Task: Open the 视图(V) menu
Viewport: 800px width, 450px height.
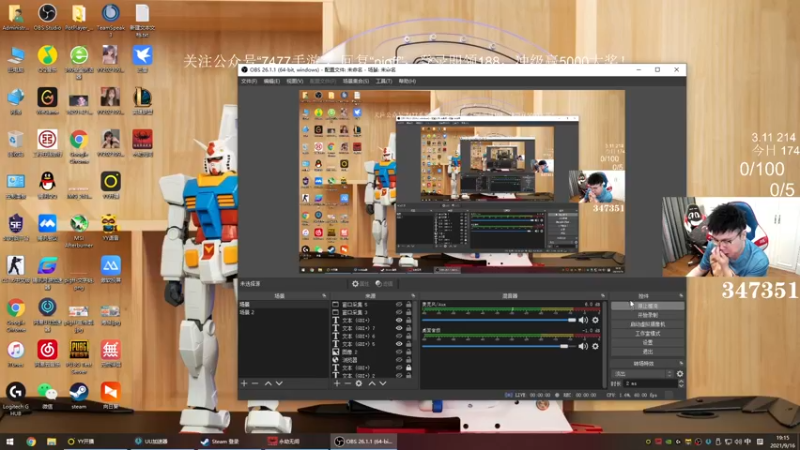Action: pyautogui.click(x=294, y=81)
